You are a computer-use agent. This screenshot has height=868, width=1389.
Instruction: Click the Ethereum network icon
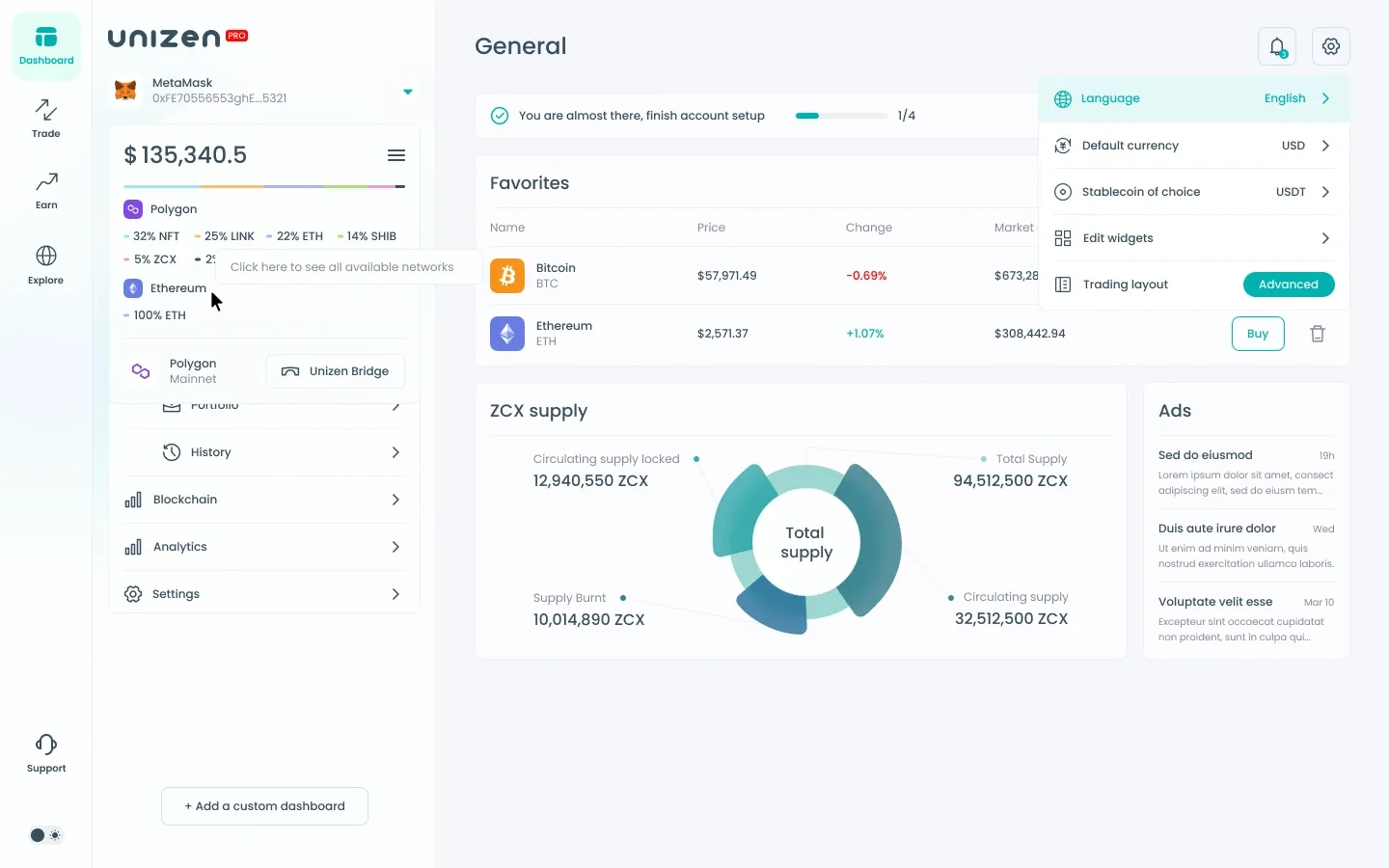(133, 288)
